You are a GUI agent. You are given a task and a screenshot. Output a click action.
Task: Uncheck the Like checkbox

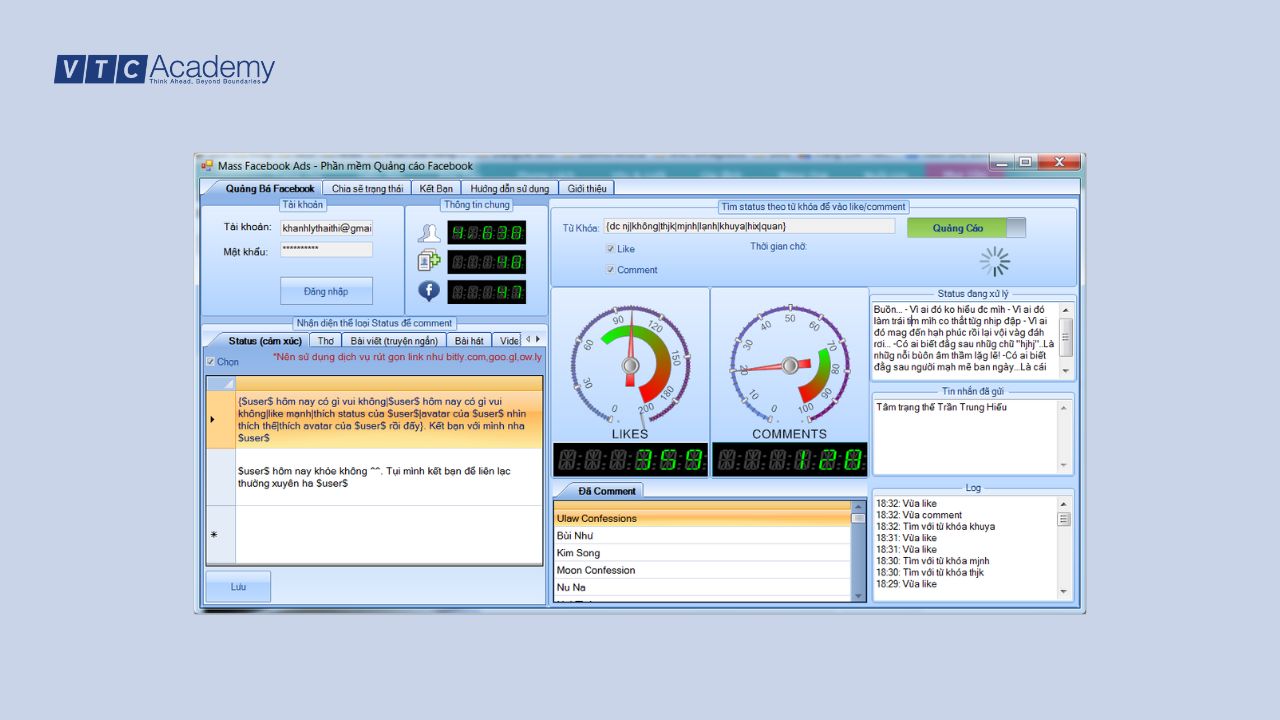pyautogui.click(x=610, y=249)
